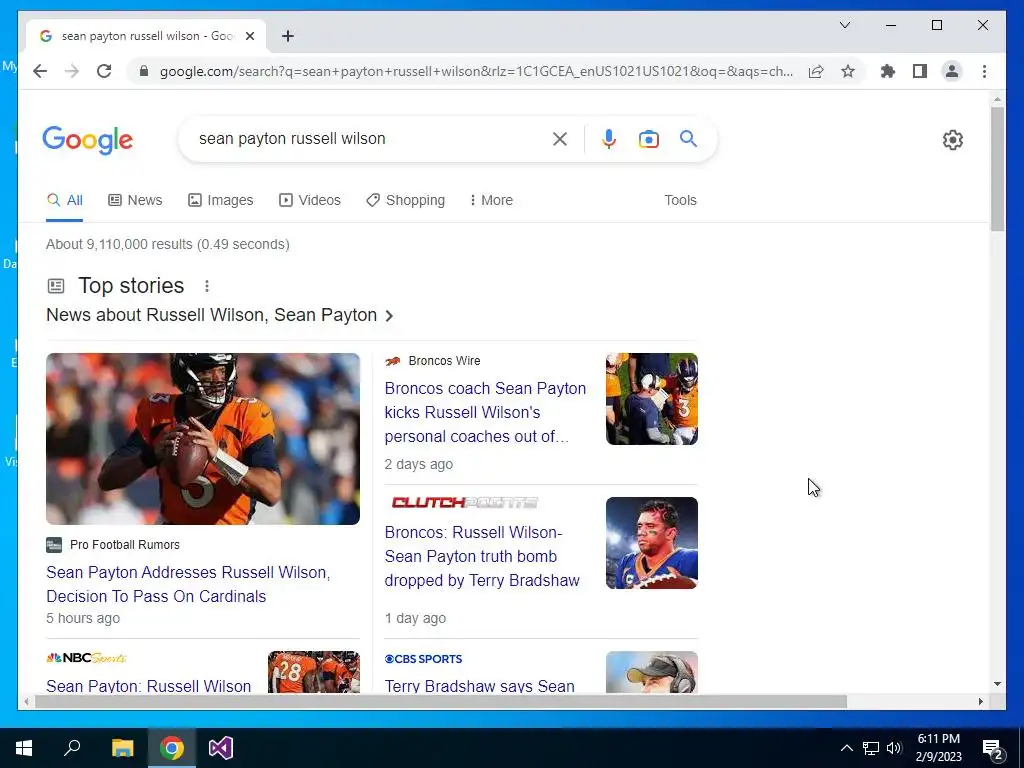The height and width of the screenshot is (768, 1024).
Task: Open the large Russell Wilson quarterback photo
Action: (x=202, y=439)
